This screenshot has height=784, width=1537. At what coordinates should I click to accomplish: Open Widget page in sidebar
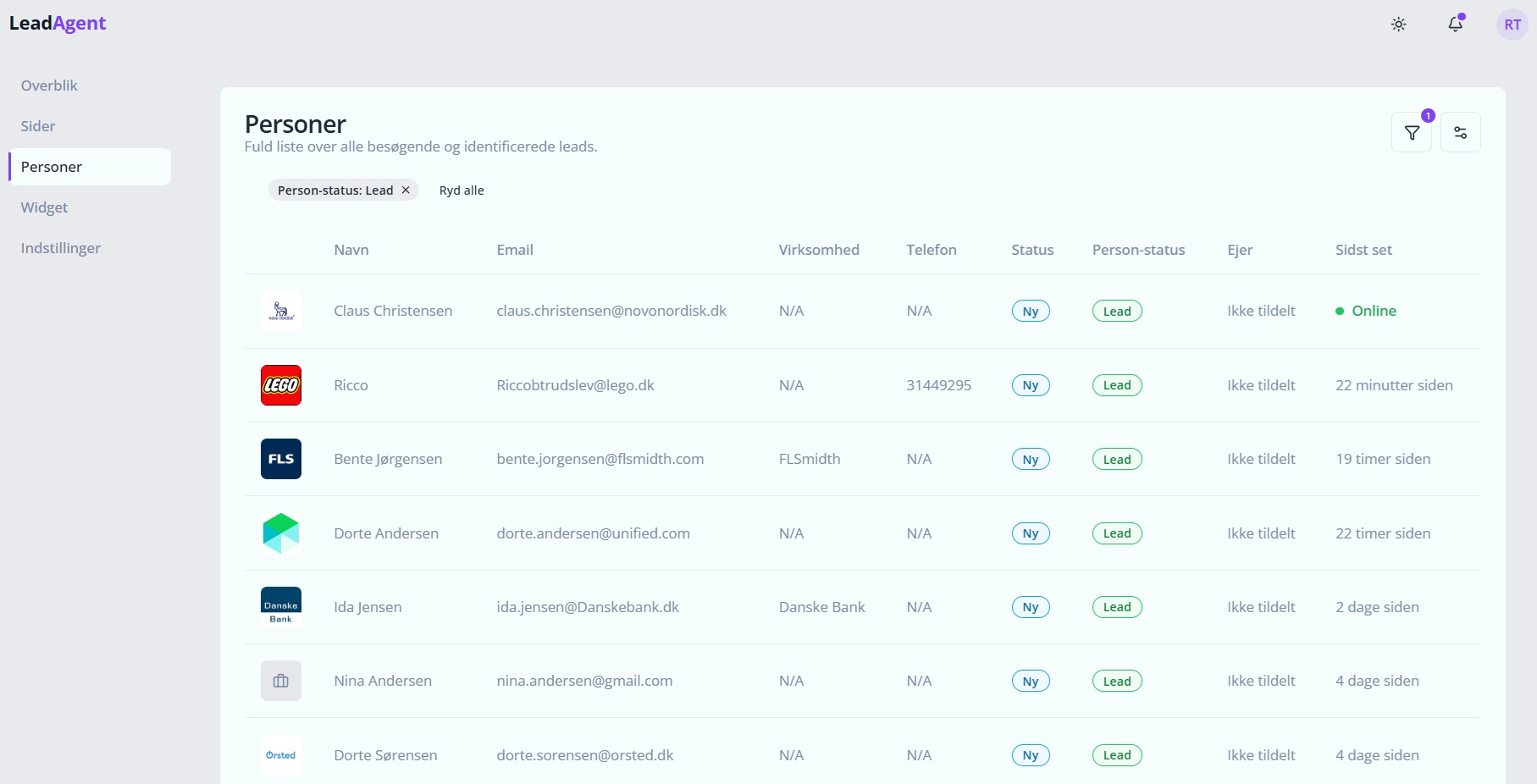[x=44, y=207]
